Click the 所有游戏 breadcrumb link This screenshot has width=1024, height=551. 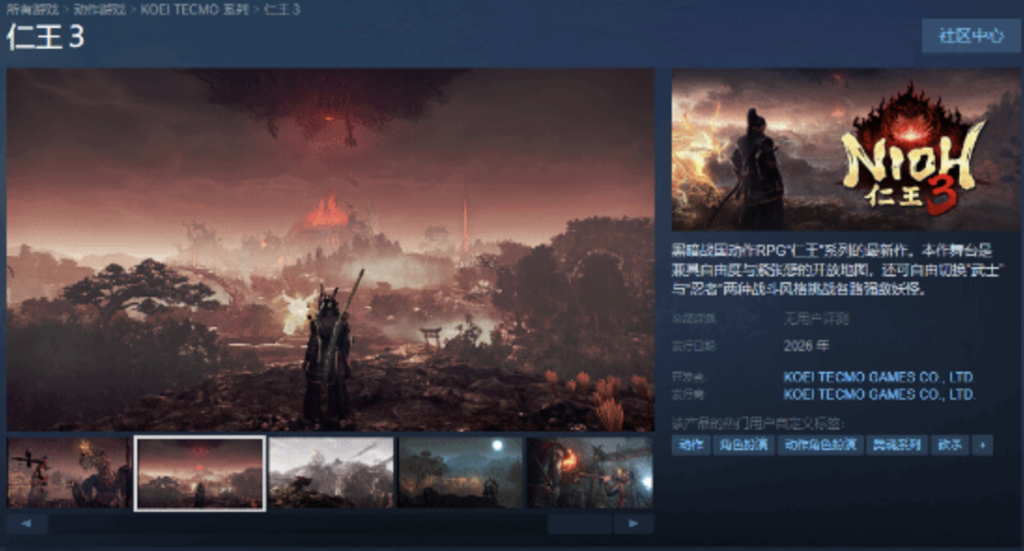(x=32, y=10)
